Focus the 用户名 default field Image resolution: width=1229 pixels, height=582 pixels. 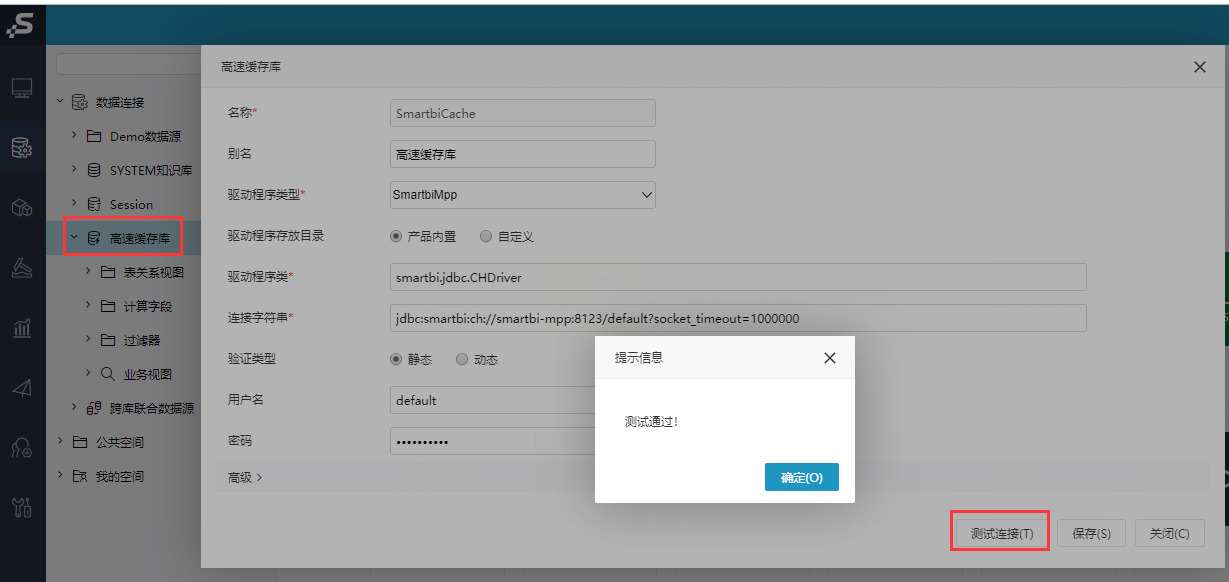pos(492,400)
